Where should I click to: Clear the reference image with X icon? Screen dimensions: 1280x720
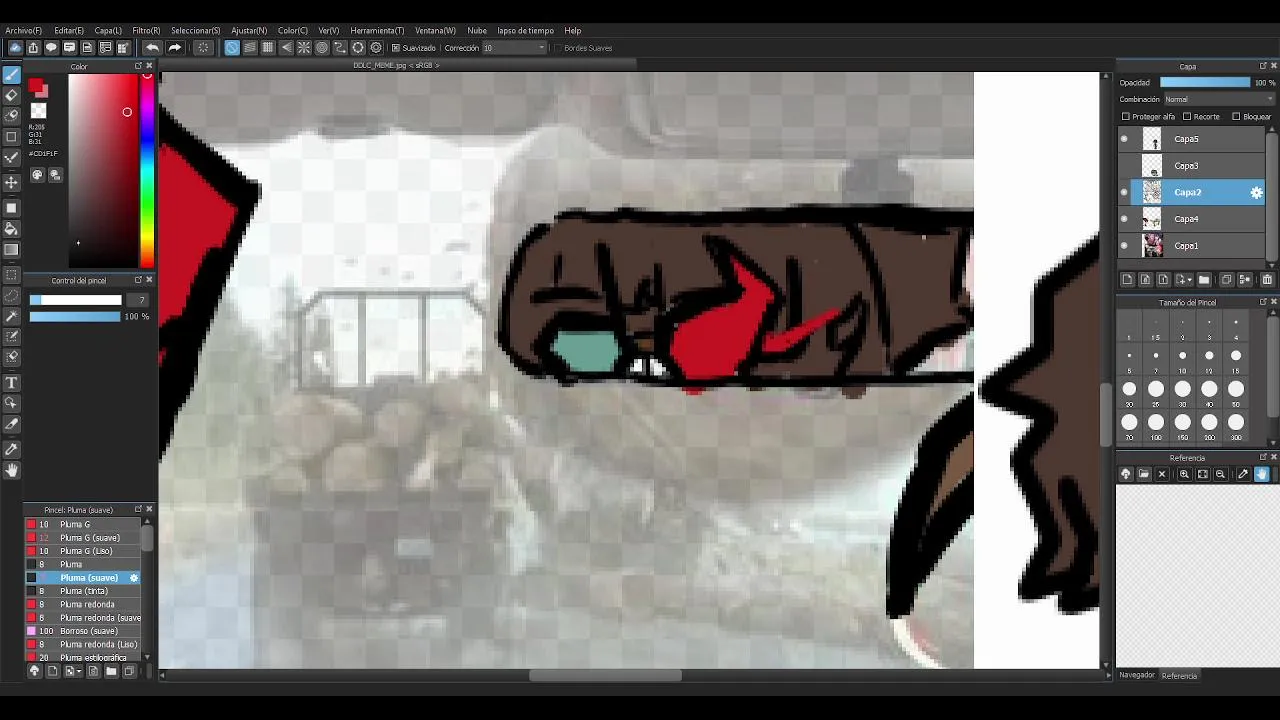[x=1162, y=474]
